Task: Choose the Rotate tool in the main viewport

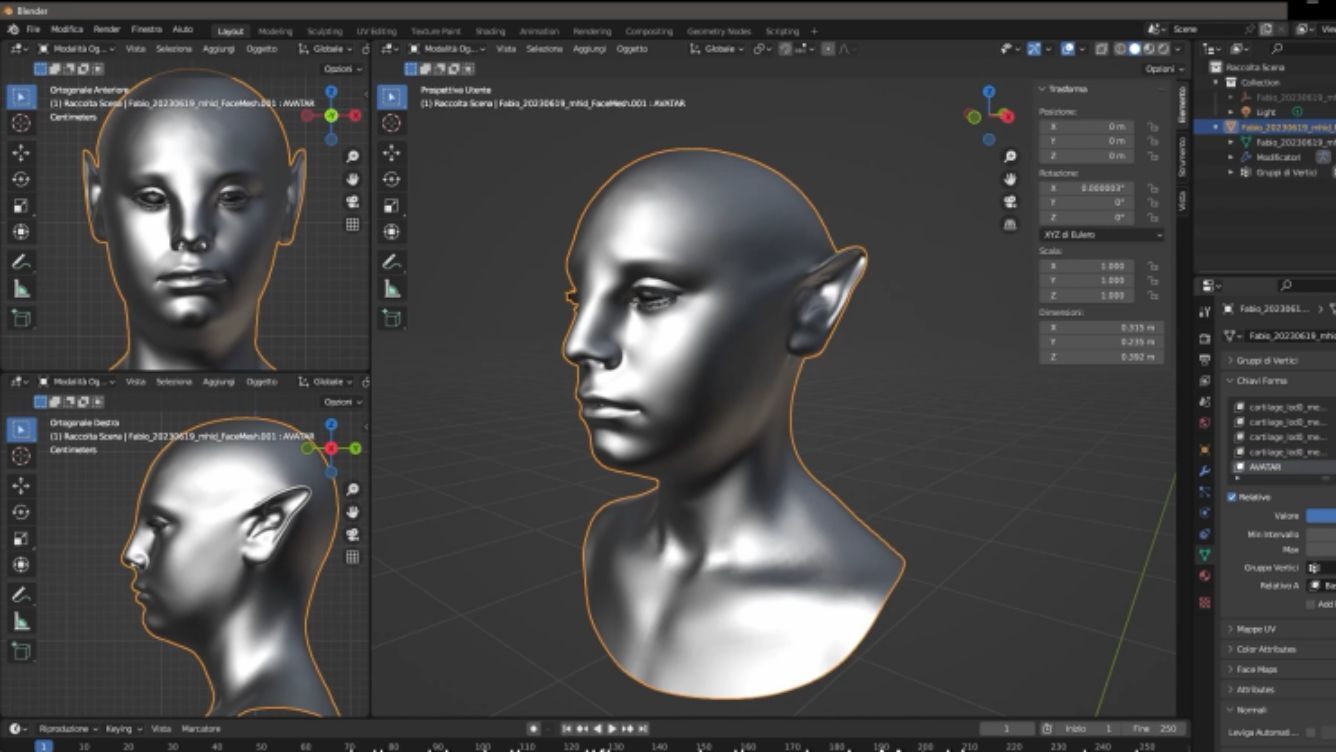Action: click(391, 179)
